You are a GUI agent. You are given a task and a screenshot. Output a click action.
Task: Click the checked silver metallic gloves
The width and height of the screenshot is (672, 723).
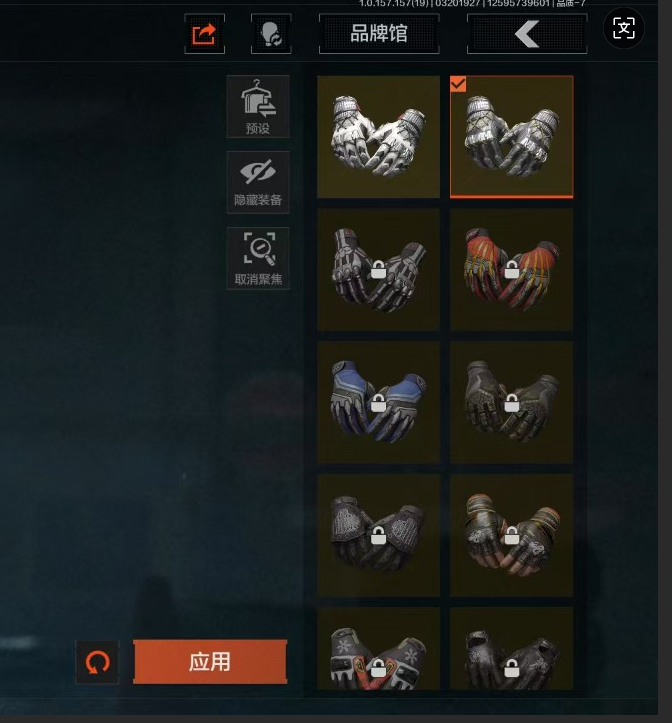pyautogui.click(x=511, y=137)
